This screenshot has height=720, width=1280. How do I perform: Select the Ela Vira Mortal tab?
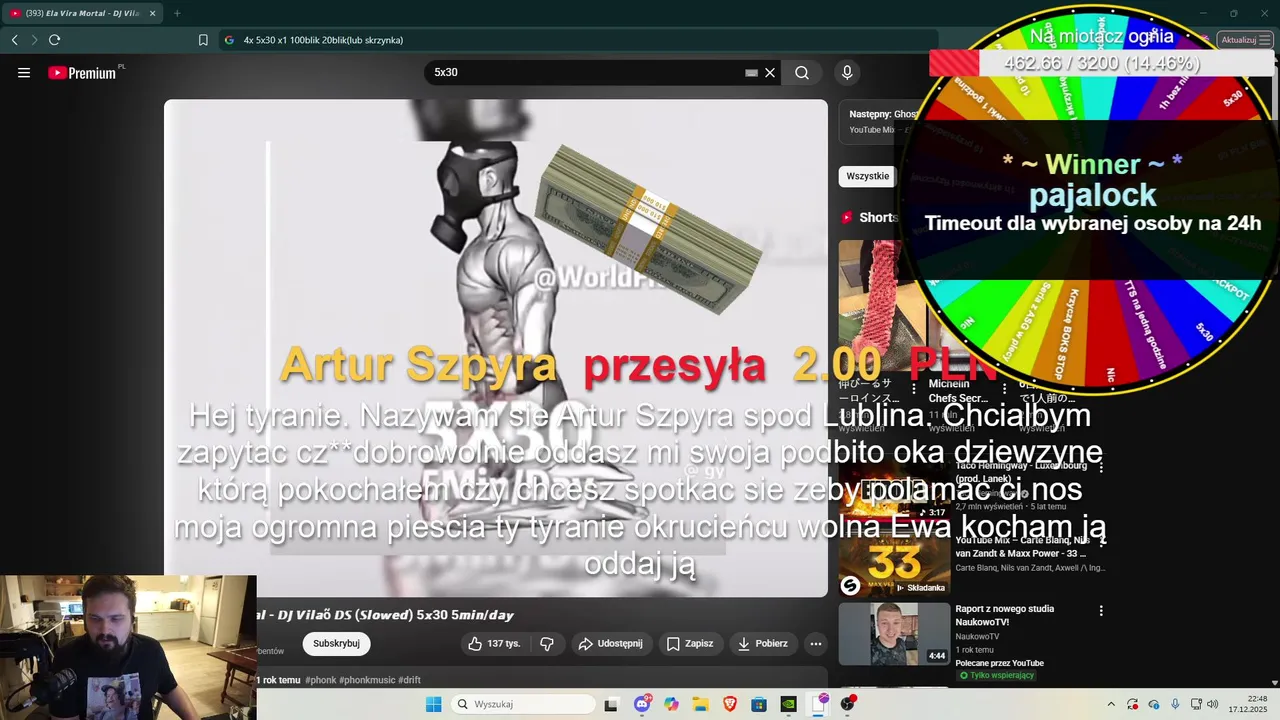82,13
